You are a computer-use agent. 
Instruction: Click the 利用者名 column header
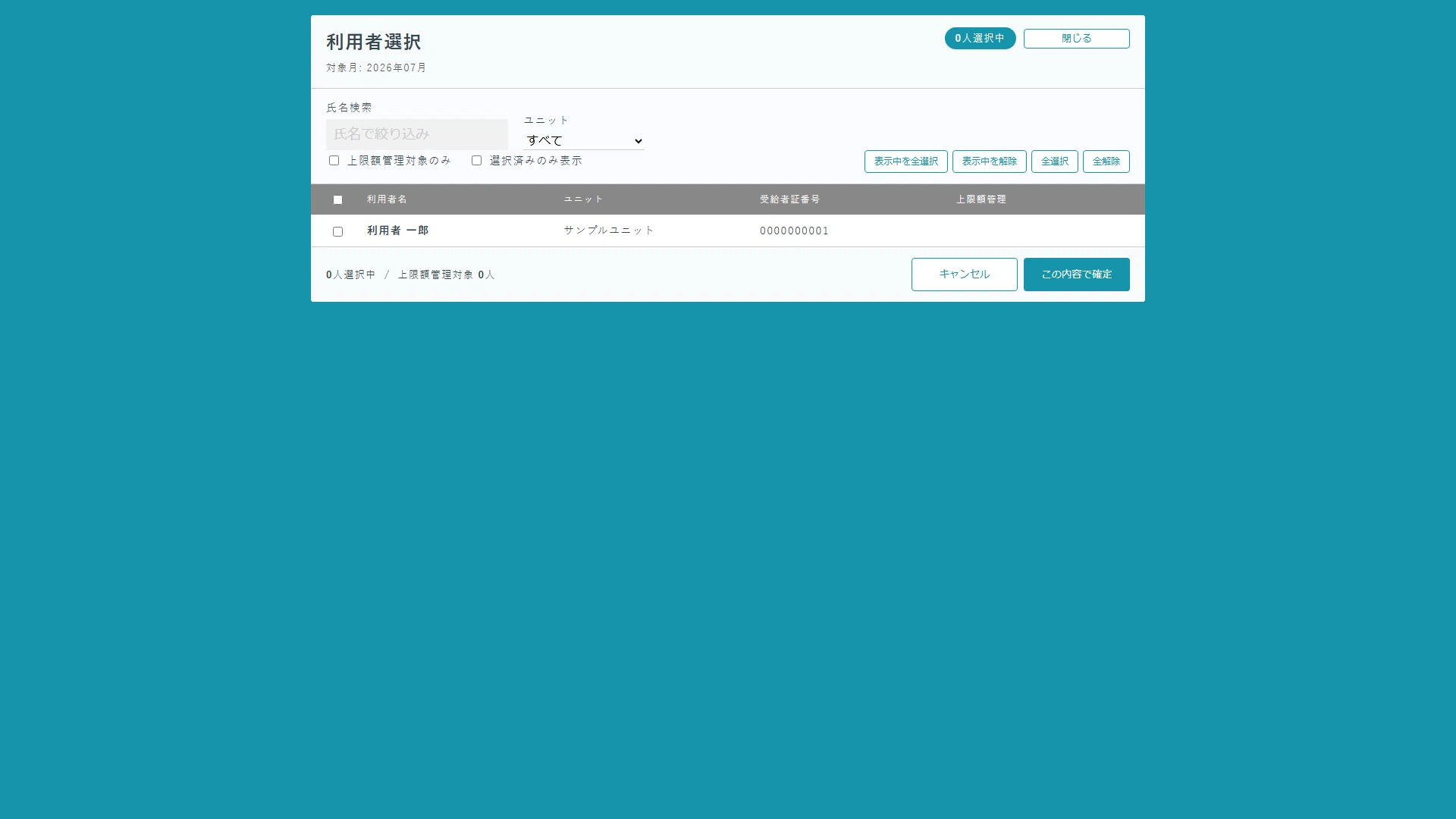[x=387, y=199]
